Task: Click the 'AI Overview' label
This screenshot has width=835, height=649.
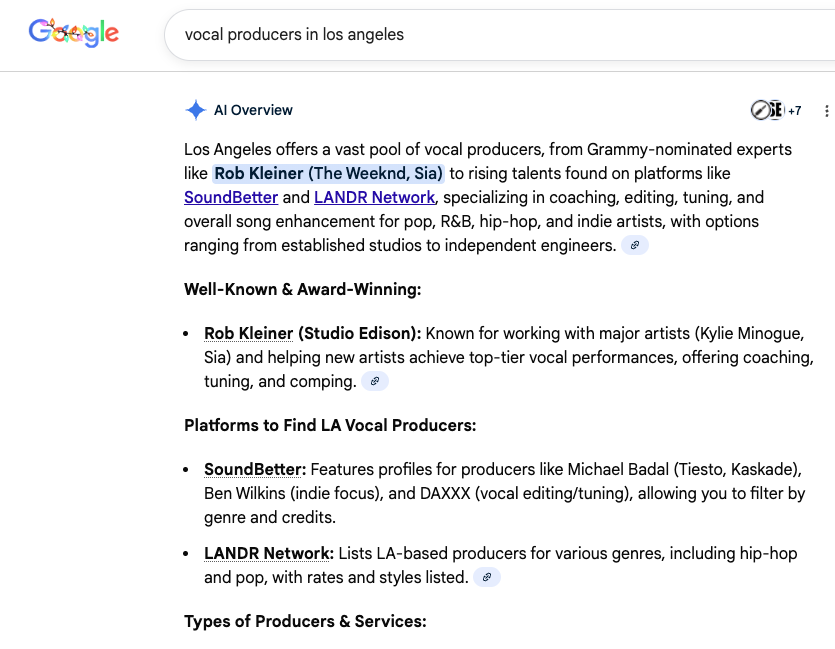Action: pos(253,110)
